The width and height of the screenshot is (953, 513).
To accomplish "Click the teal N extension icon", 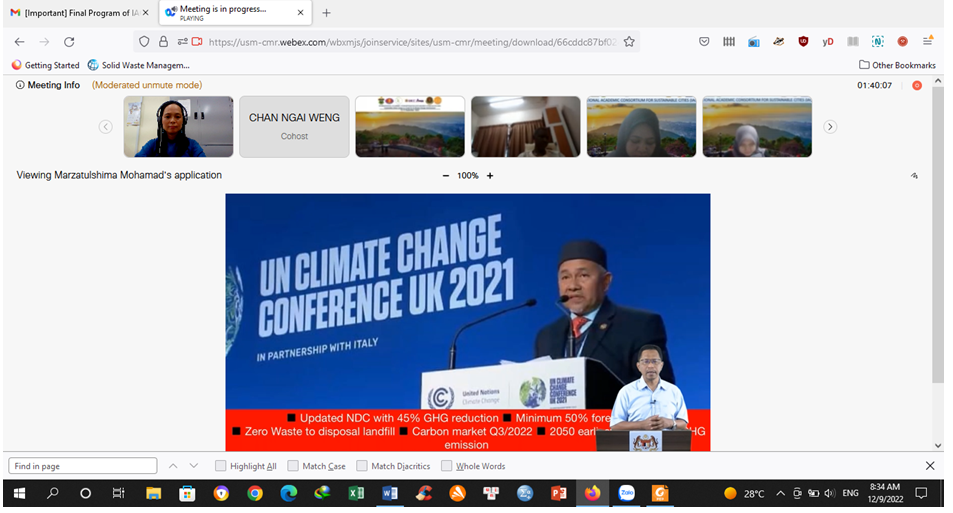I will [878, 42].
